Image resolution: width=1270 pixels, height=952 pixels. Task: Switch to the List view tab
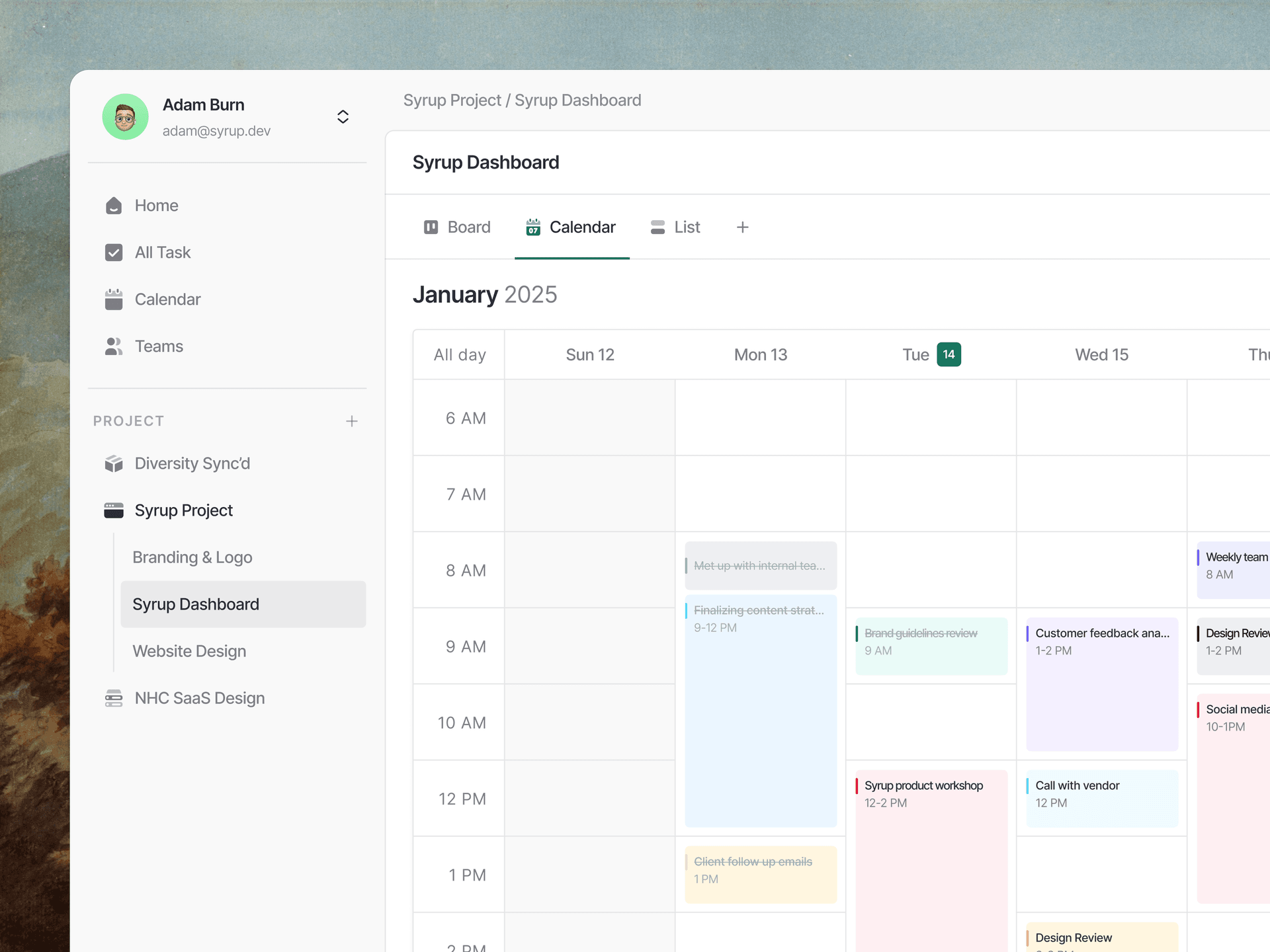point(675,227)
